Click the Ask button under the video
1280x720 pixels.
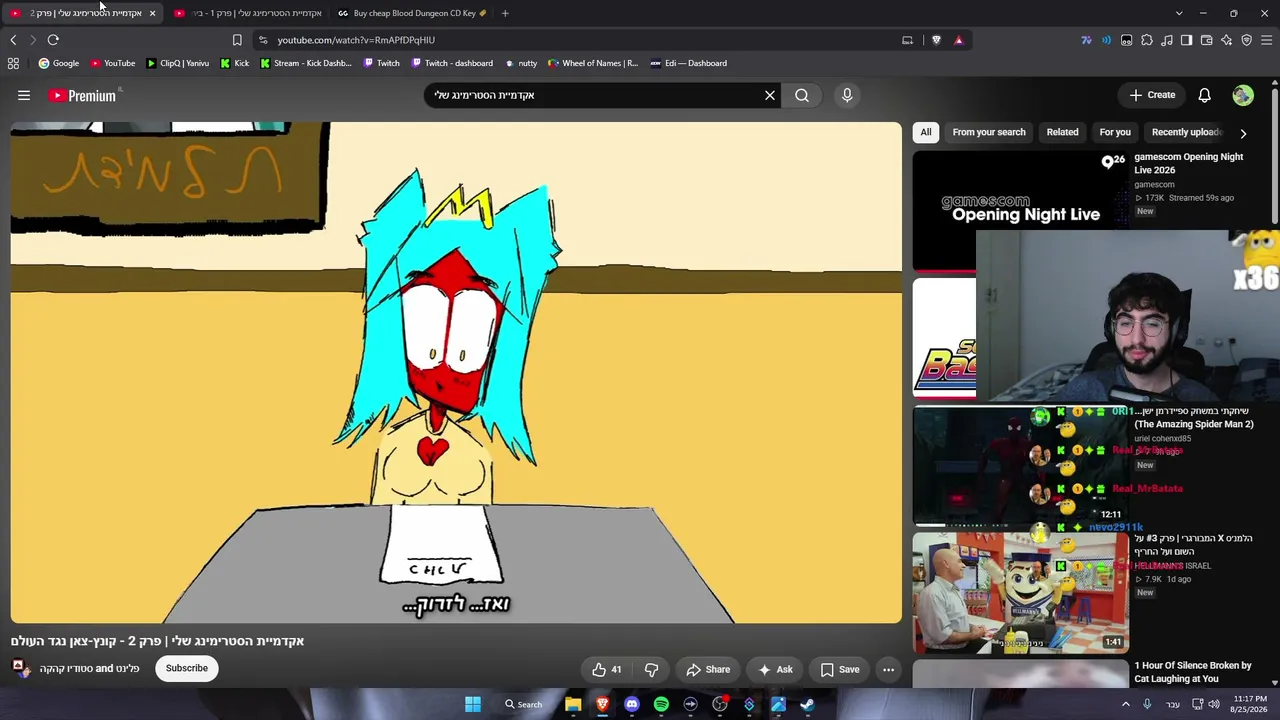775,669
